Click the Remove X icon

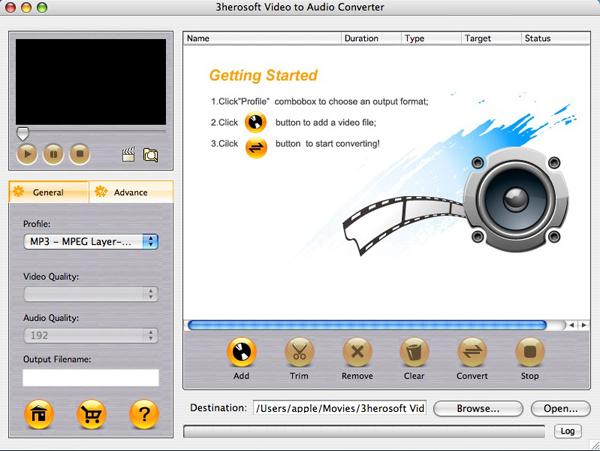coord(357,352)
